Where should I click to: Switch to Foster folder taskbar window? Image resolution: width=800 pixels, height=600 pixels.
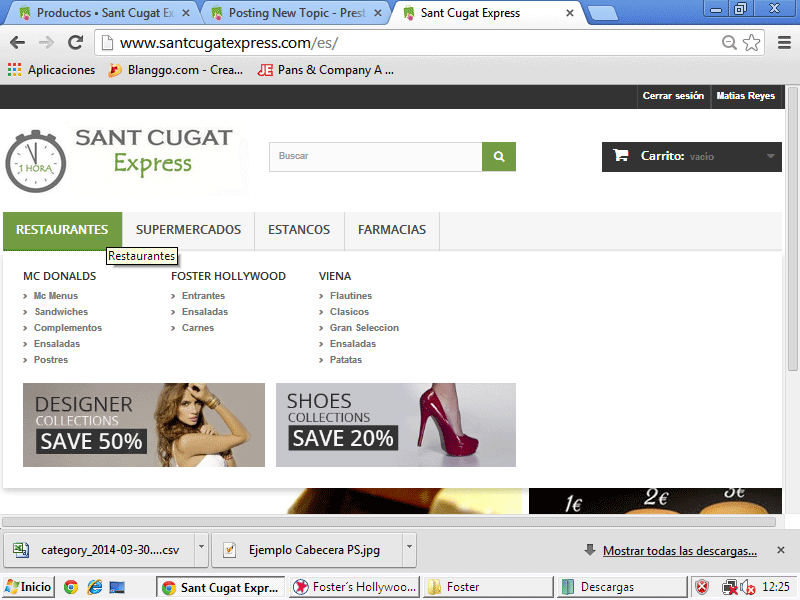[489, 587]
